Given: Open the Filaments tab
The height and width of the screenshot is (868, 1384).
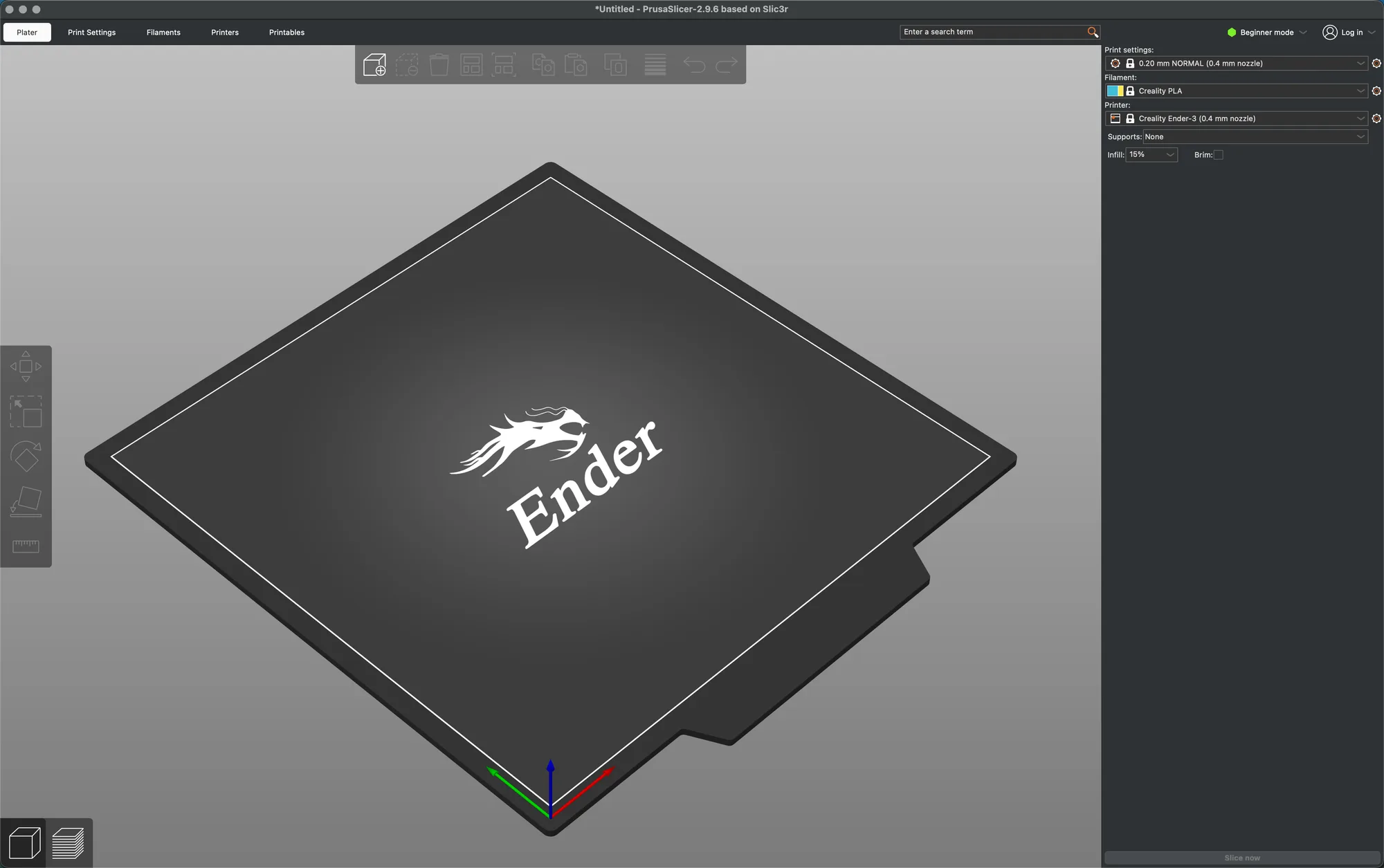Looking at the screenshot, I should (163, 33).
